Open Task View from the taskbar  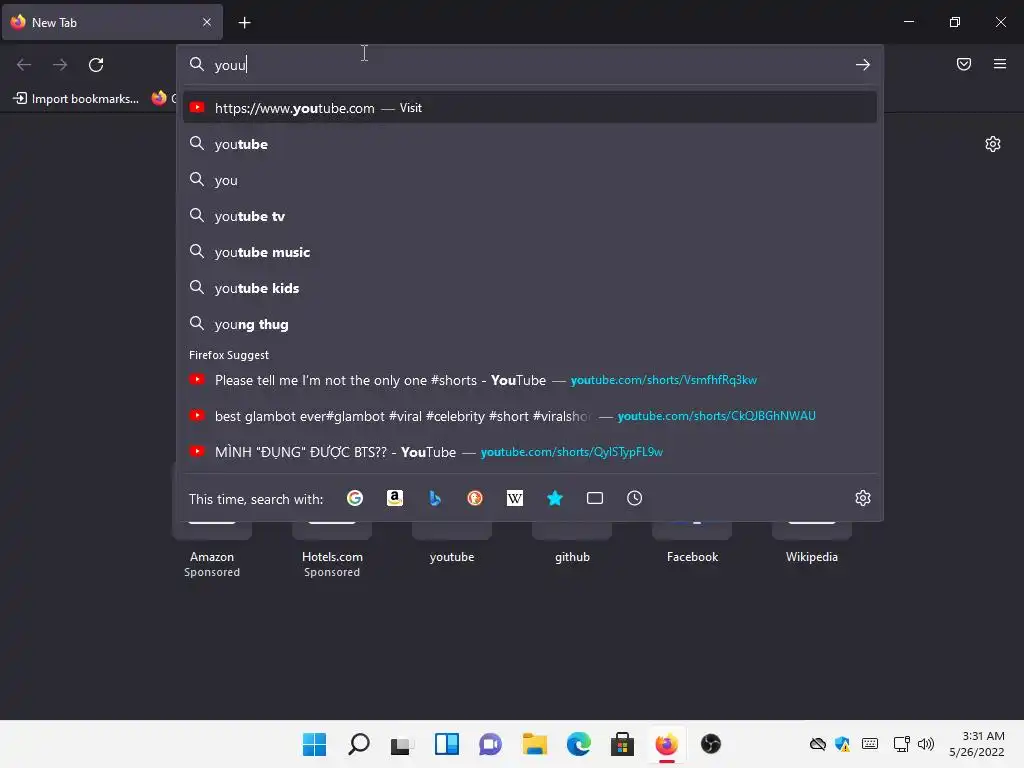click(402, 744)
